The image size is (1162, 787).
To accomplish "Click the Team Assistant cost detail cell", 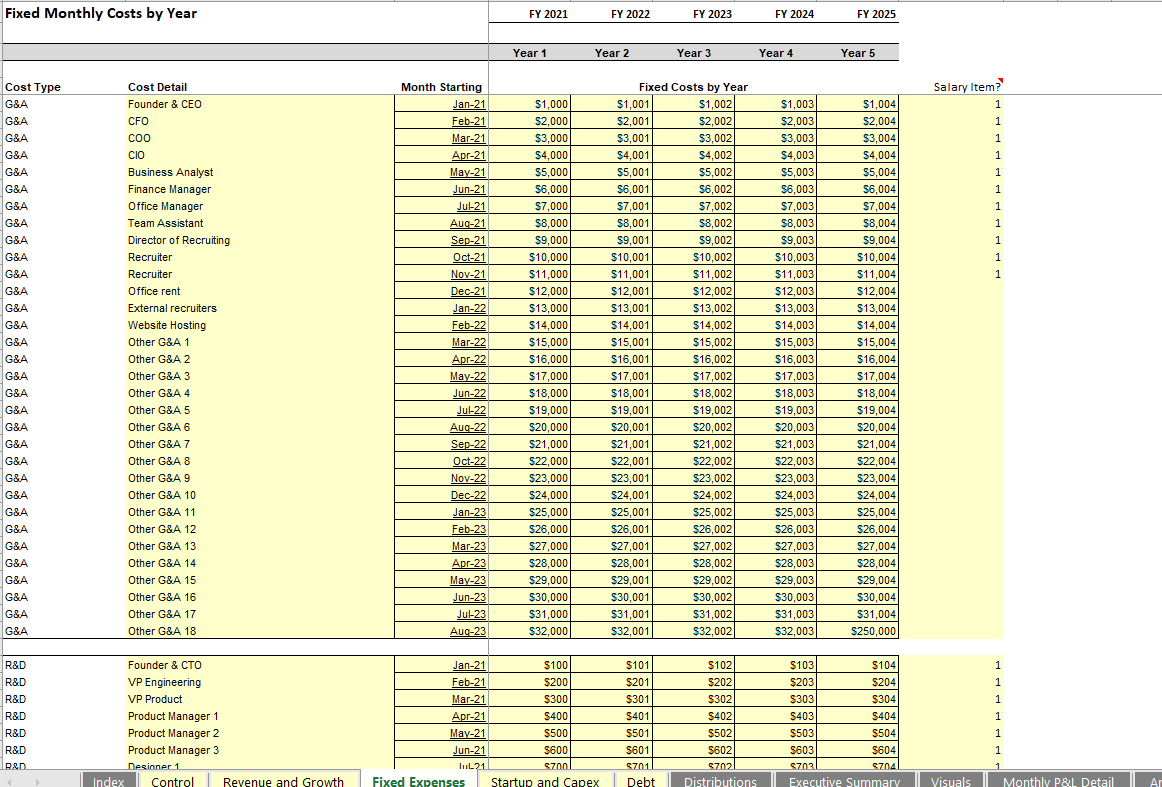I will pyautogui.click(x=260, y=223).
